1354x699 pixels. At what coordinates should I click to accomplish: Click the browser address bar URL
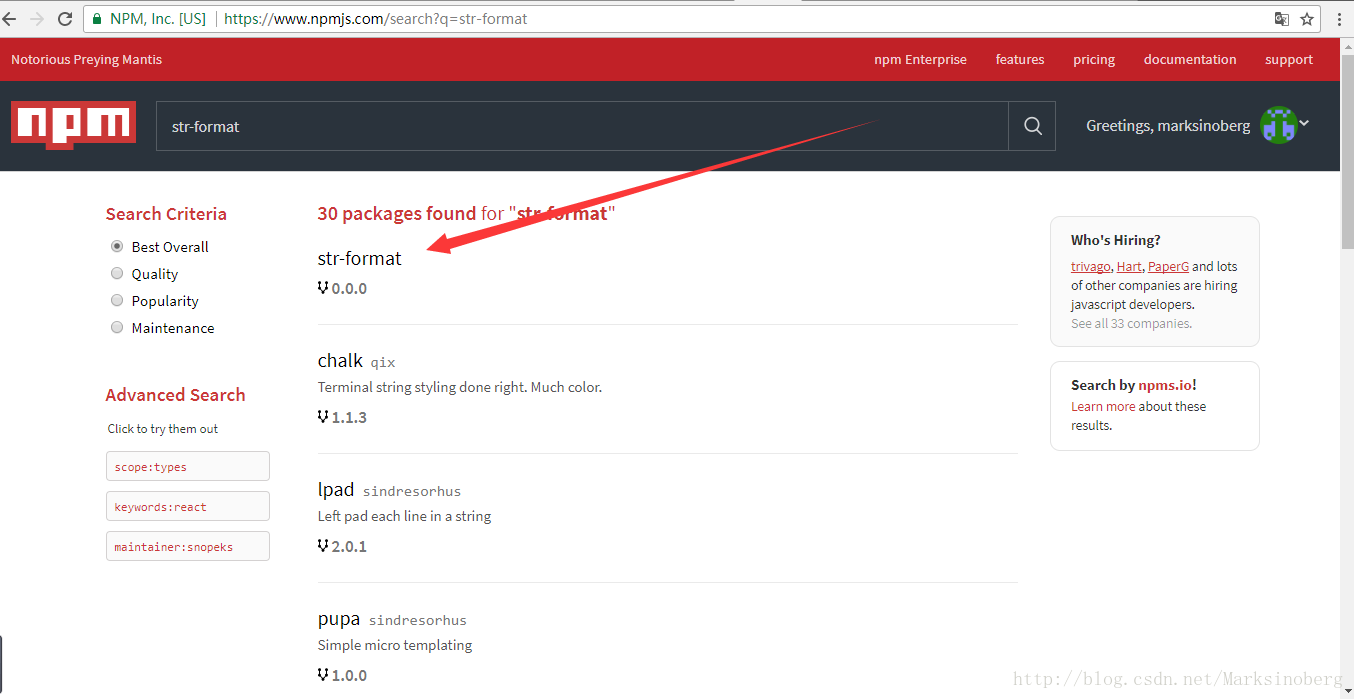point(376,19)
